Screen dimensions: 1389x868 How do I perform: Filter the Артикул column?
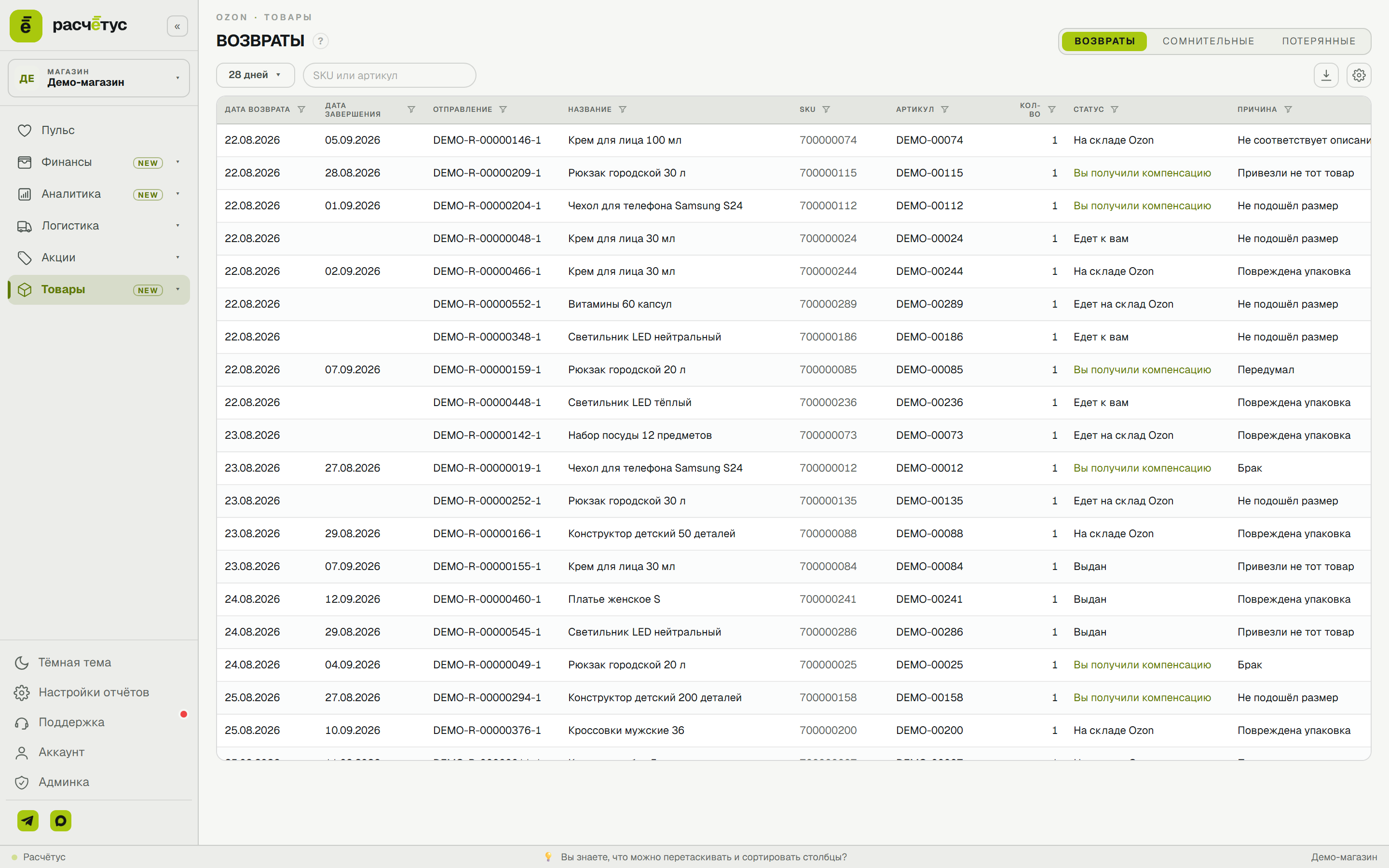(x=945, y=109)
